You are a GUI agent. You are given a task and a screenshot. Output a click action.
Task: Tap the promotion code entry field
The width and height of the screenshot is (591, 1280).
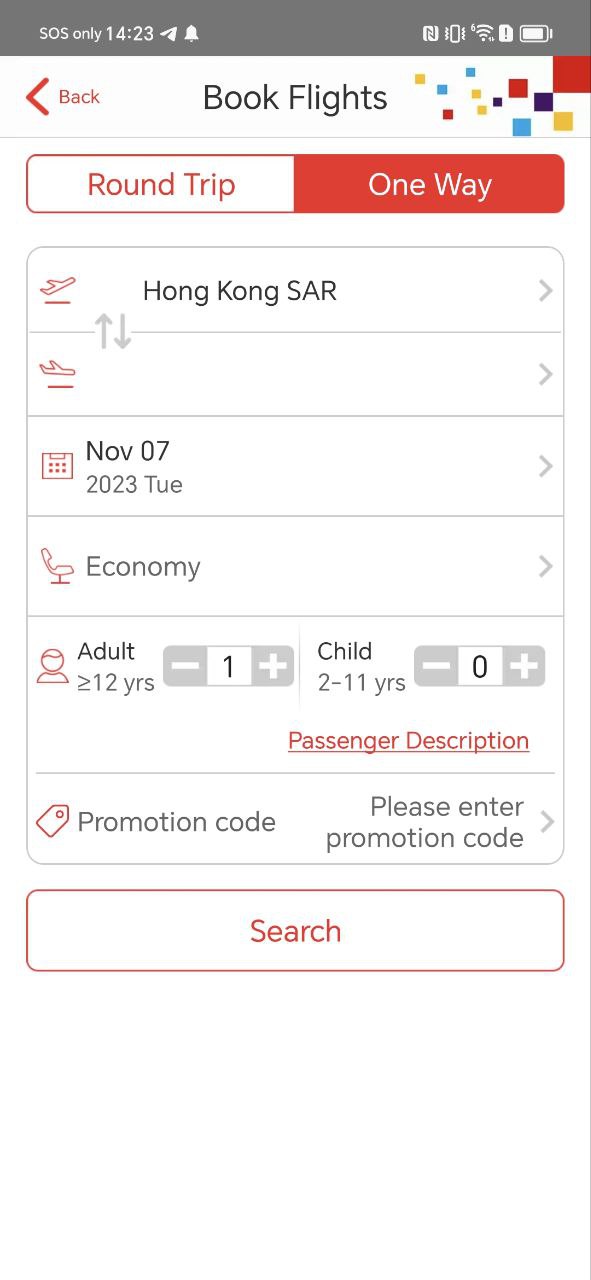pyautogui.click(x=295, y=822)
